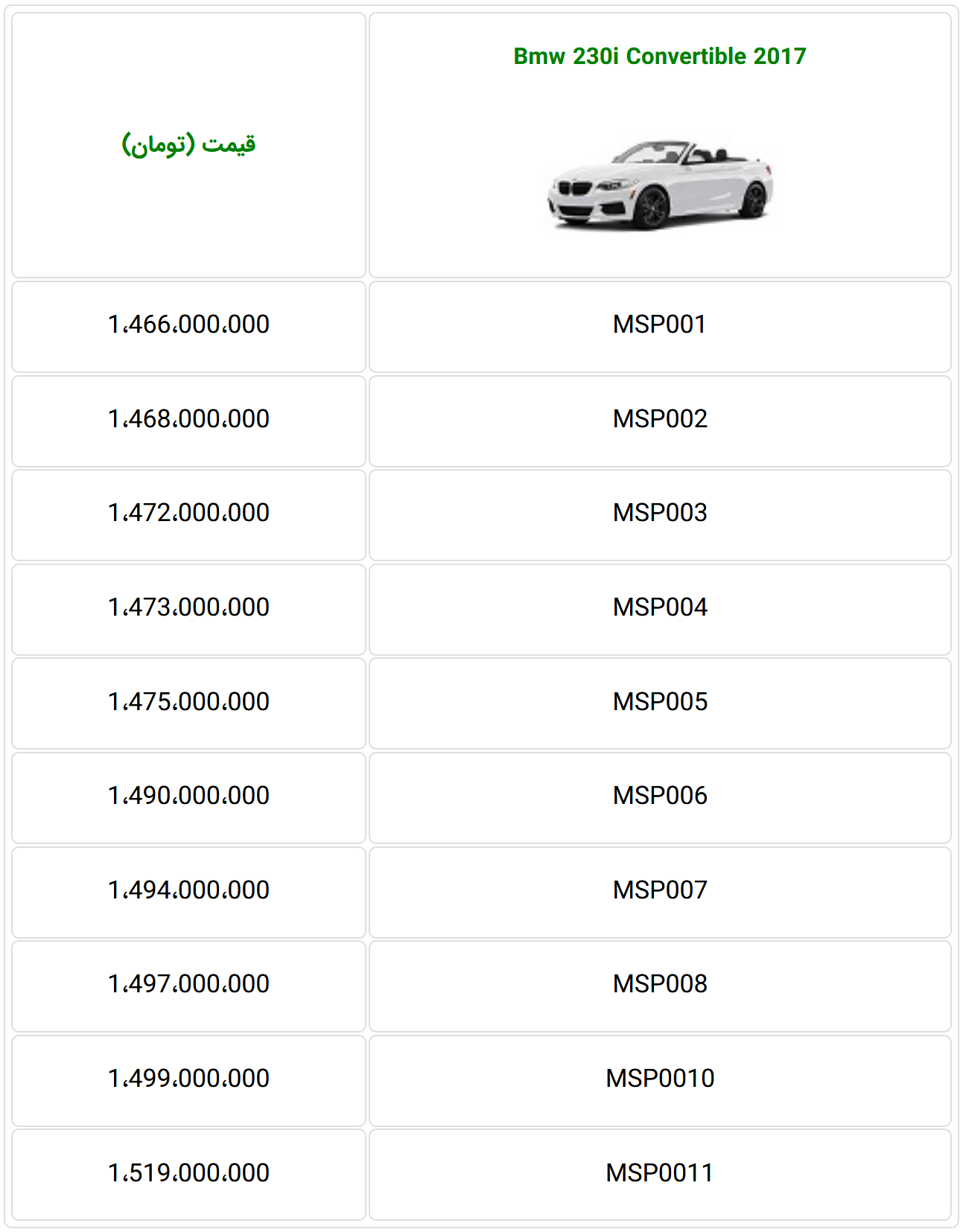This screenshot has width=963, height=1232.
Task: Click the 1,519,000,000 price value
Action: (188, 1173)
